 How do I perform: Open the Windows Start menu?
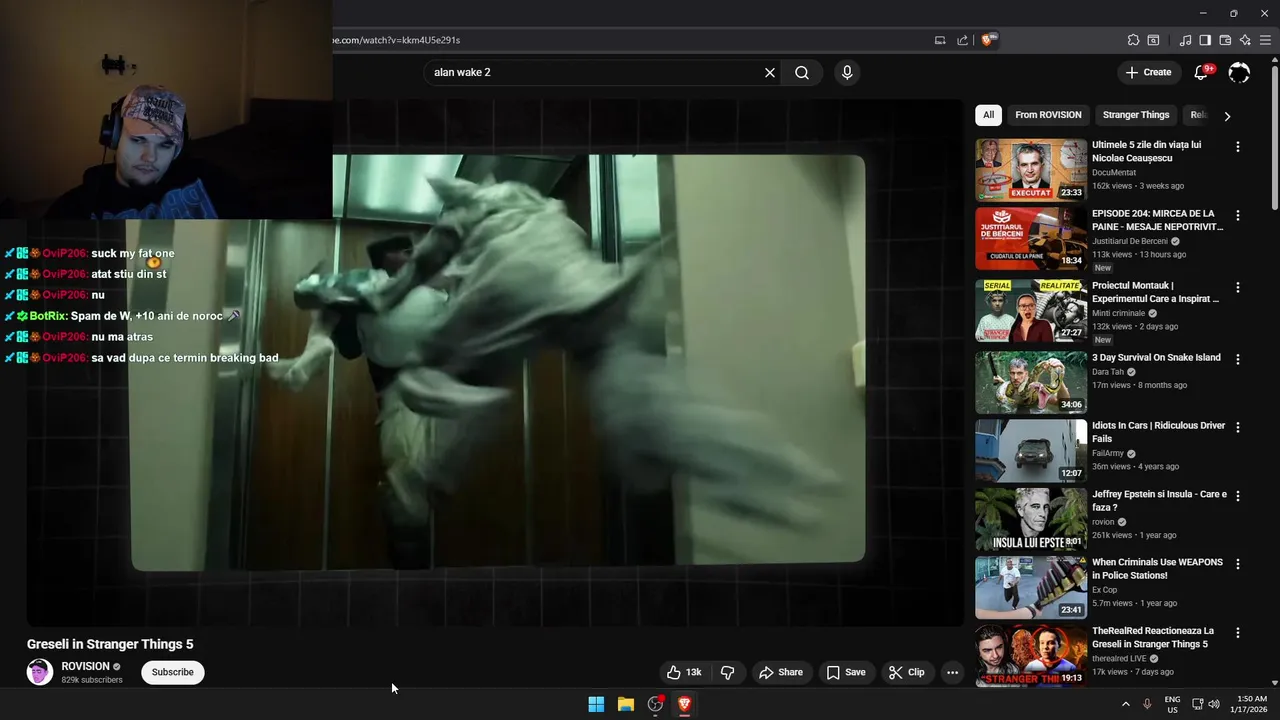[596, 704]
